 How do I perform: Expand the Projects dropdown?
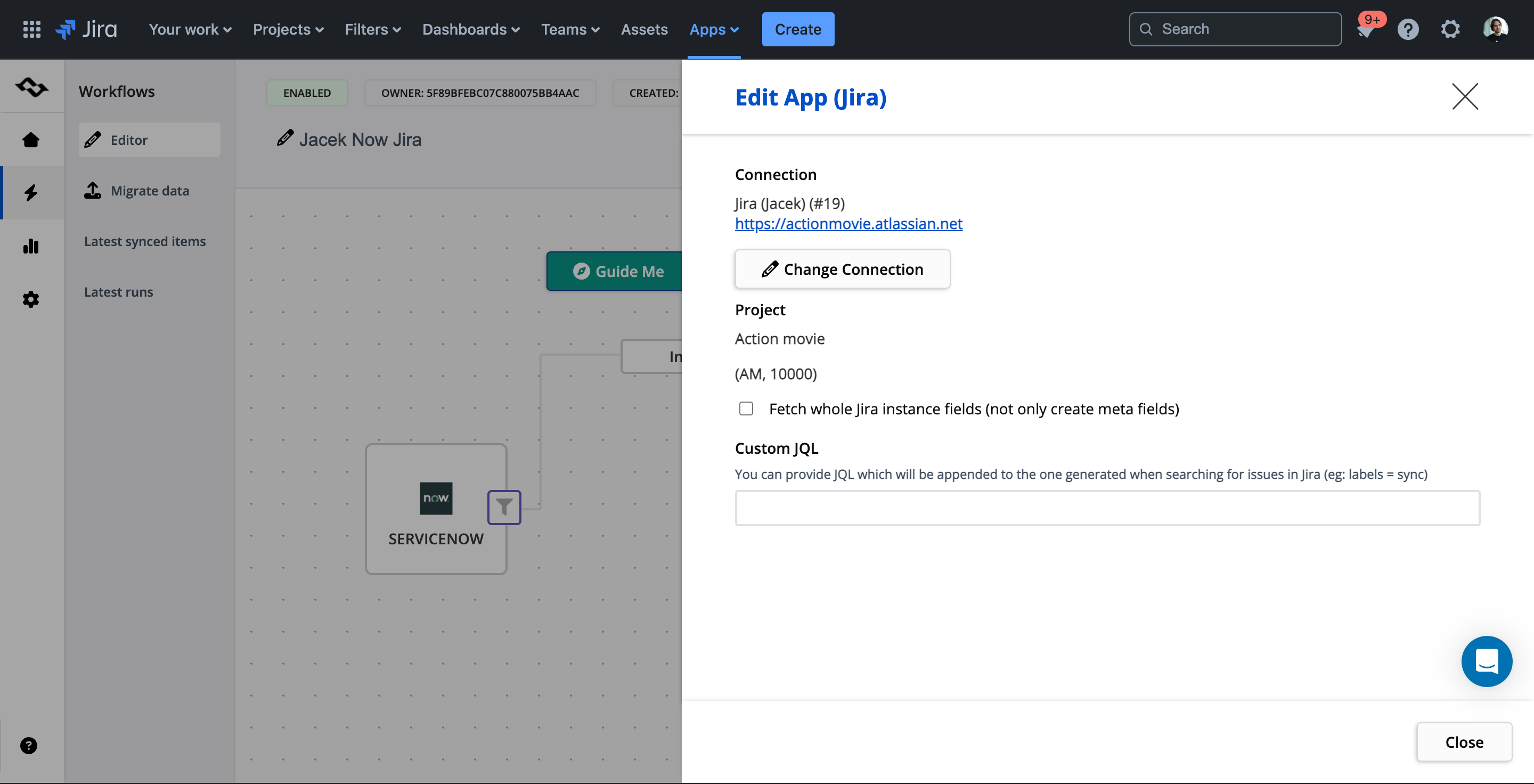tap(288, 29)
